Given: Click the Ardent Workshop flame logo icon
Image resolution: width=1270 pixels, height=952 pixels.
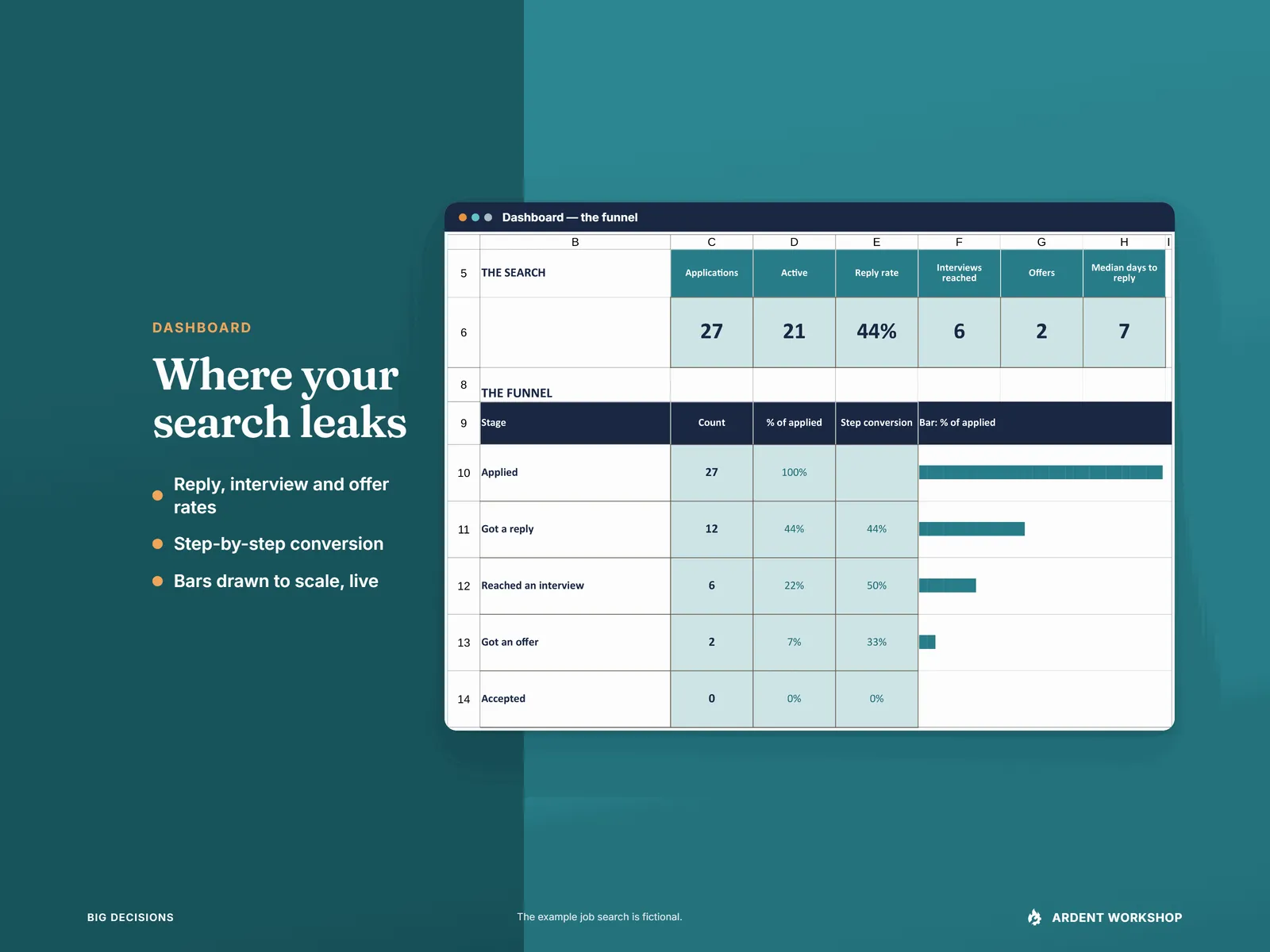Looking at the screenshot, I should click(1034, 917).
